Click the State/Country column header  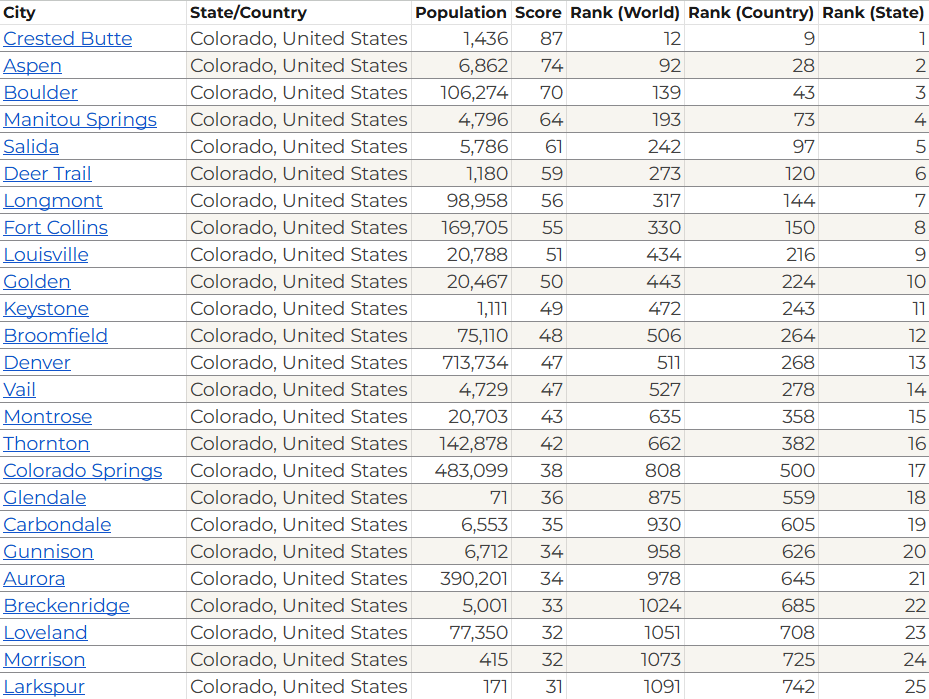pos(248,12)
